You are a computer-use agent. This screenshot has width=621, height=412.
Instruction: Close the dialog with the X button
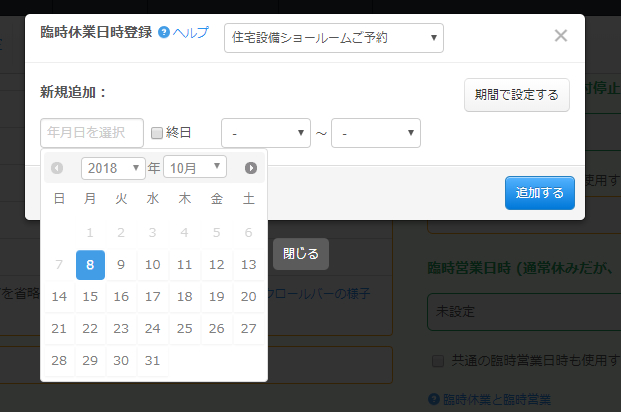(x=561, y=36)
